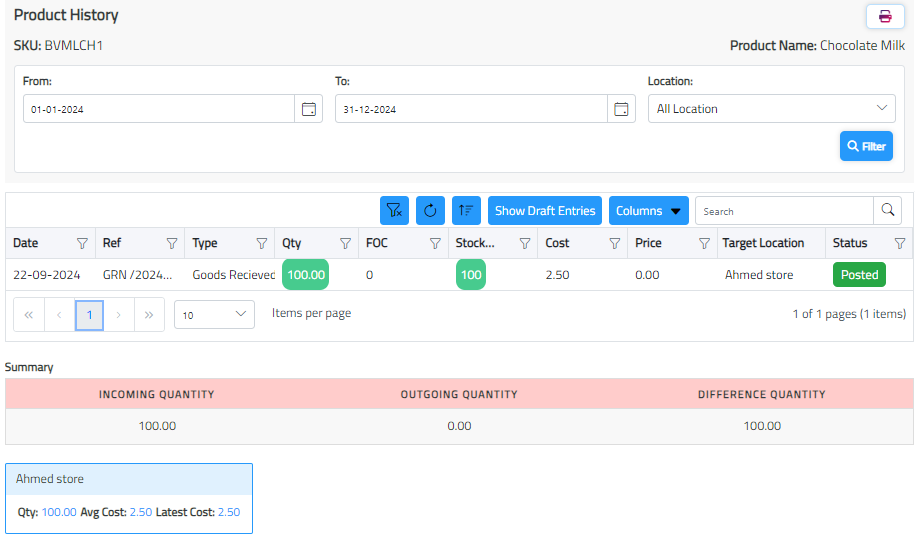
Task: Refresh the product history grid
Action: coord(430,211)
